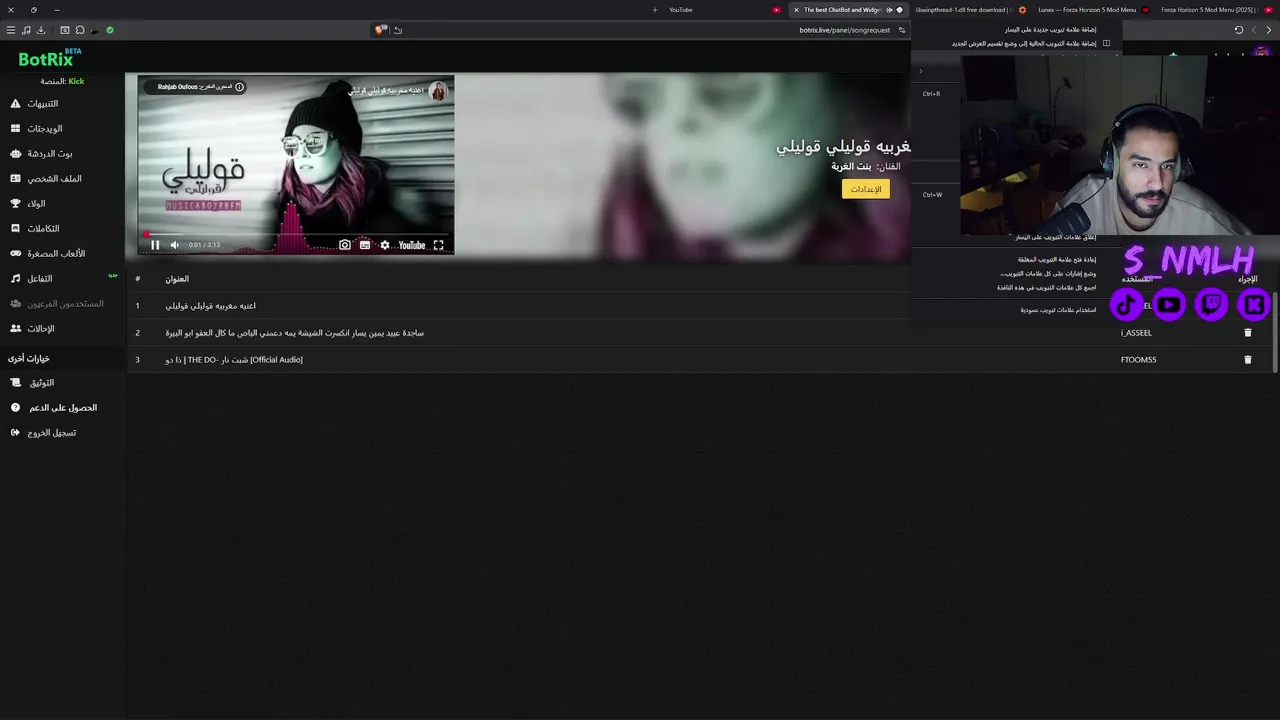1280x720 pixels.
Task: Click the song list vertical scrollbar
Action: (x=1275, y=332)
